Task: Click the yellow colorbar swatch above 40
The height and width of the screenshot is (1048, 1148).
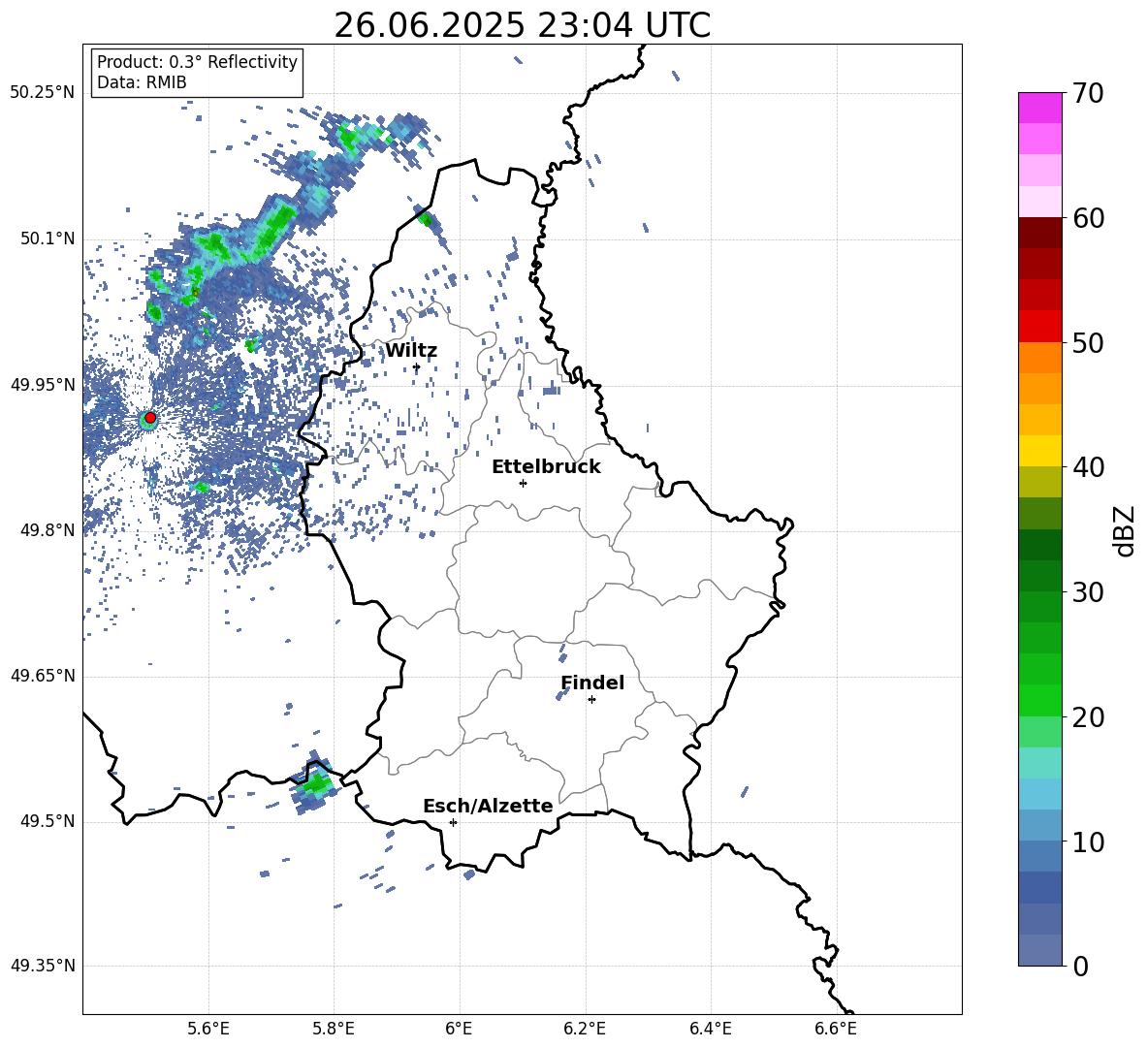Action: point(1039,451)
